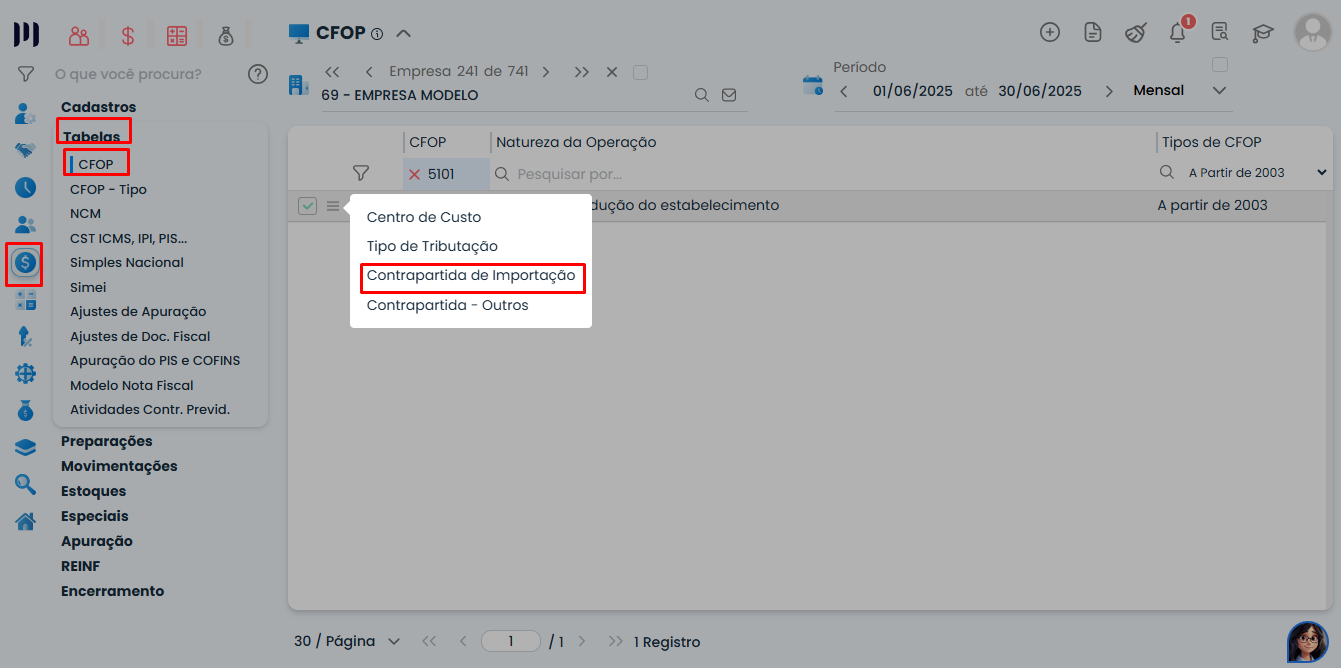Open the hamburger row menu icon
The width and height of the screenshot is (1341, 668).
(333, 206)
